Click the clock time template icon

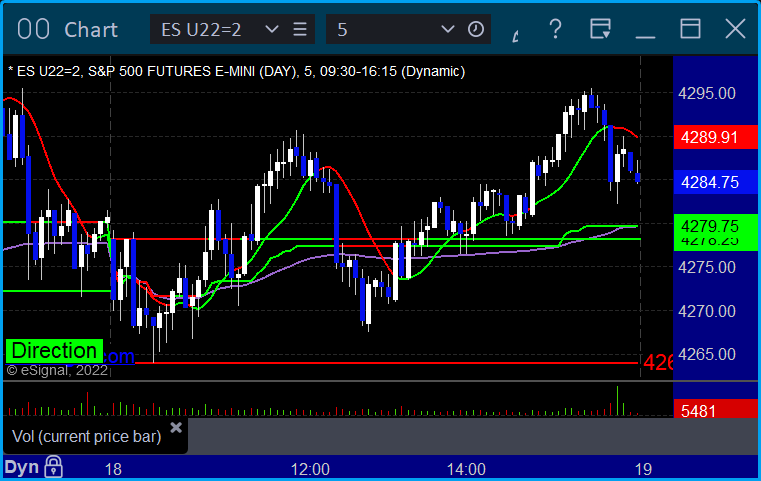point(476,29)
